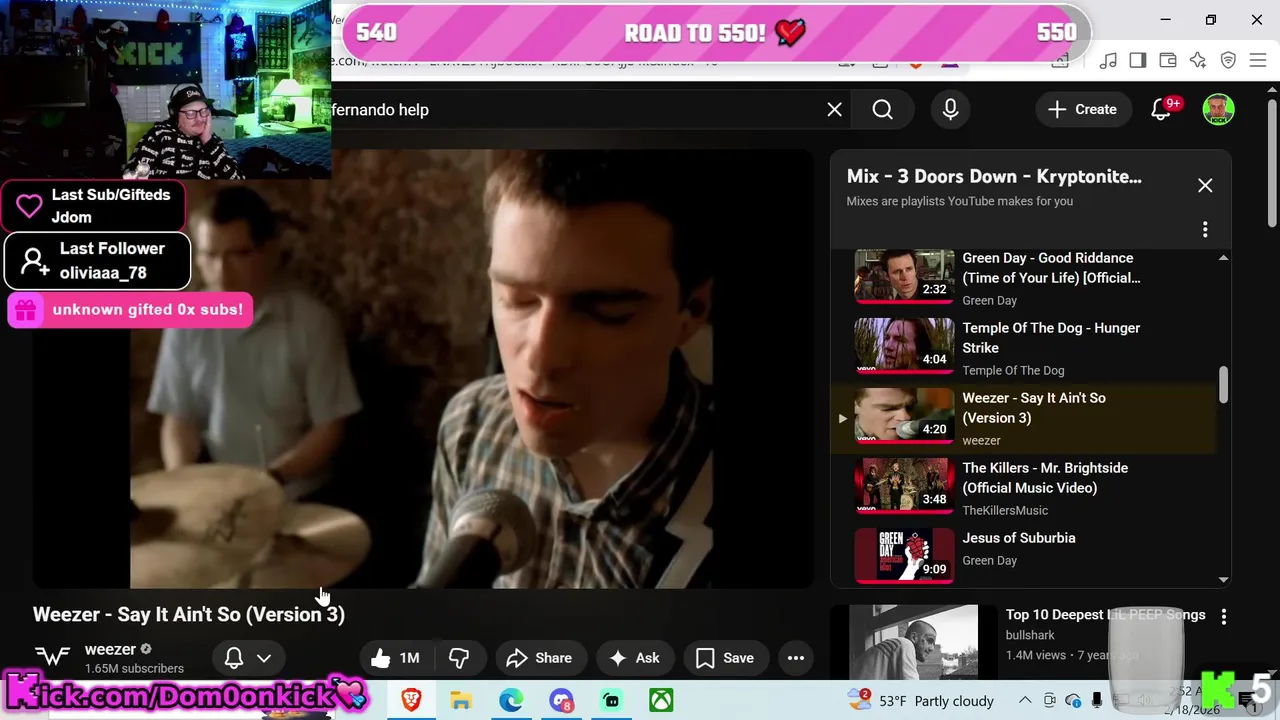The image size is (1280, 720).
Task: Save the video to a playlist
Action: pyautogui.click(x=725, y=658)
